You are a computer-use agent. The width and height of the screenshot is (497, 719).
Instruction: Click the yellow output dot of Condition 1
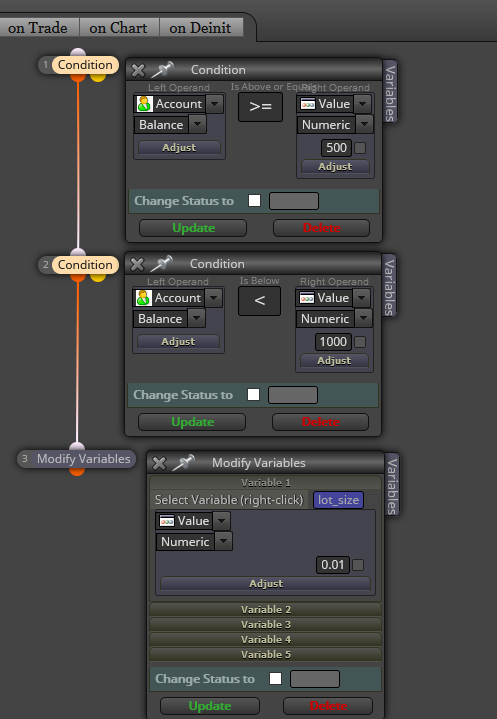coord(98,77)
